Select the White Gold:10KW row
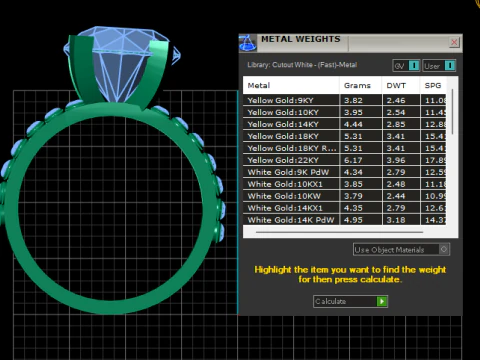This screenshot has height=360, width=480. pos(344,196)
